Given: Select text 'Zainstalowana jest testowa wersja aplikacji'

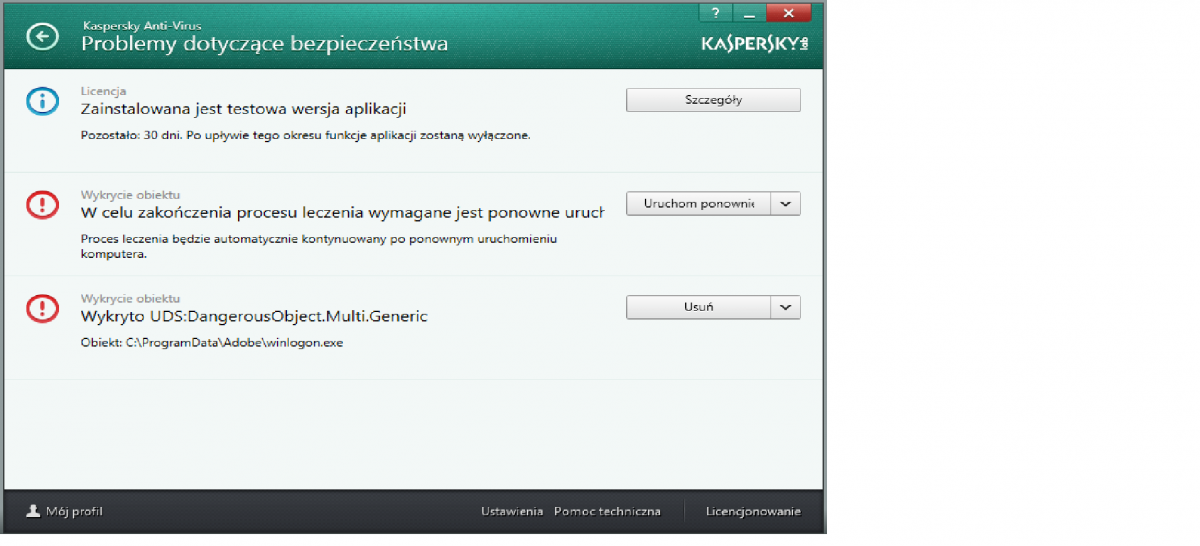Looking at the screenshot, I should click(243, 109).
